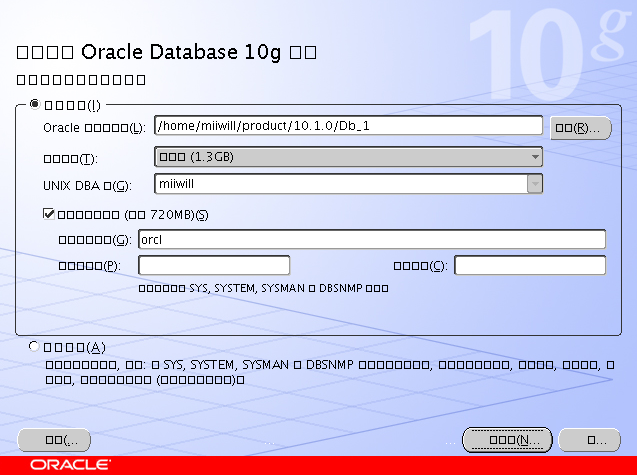Click the ORACLE logo in red bar

[x=70, y=464]
